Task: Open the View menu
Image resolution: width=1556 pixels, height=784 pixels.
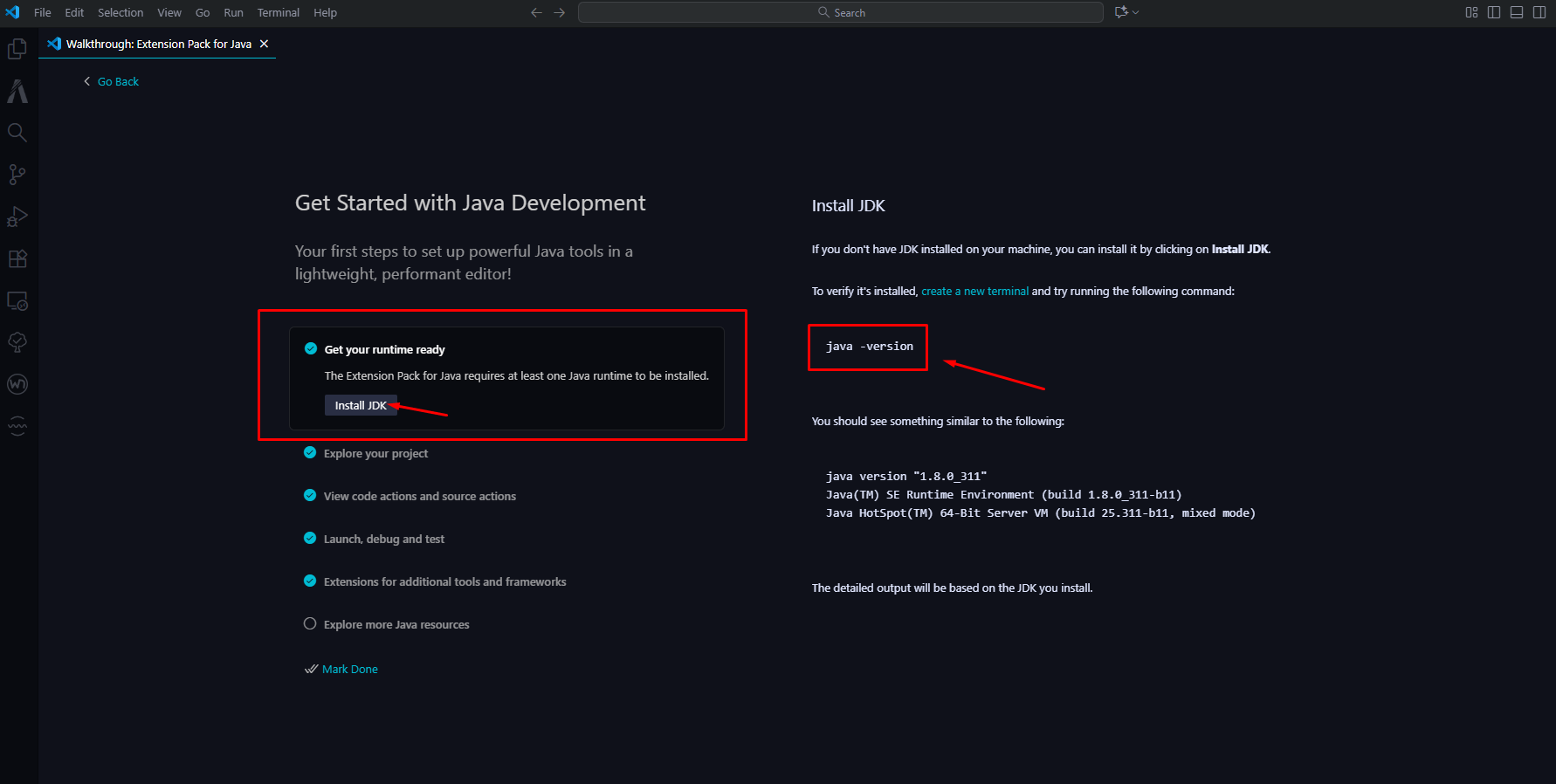Action: pyautogui.click(x=169, y=12)
